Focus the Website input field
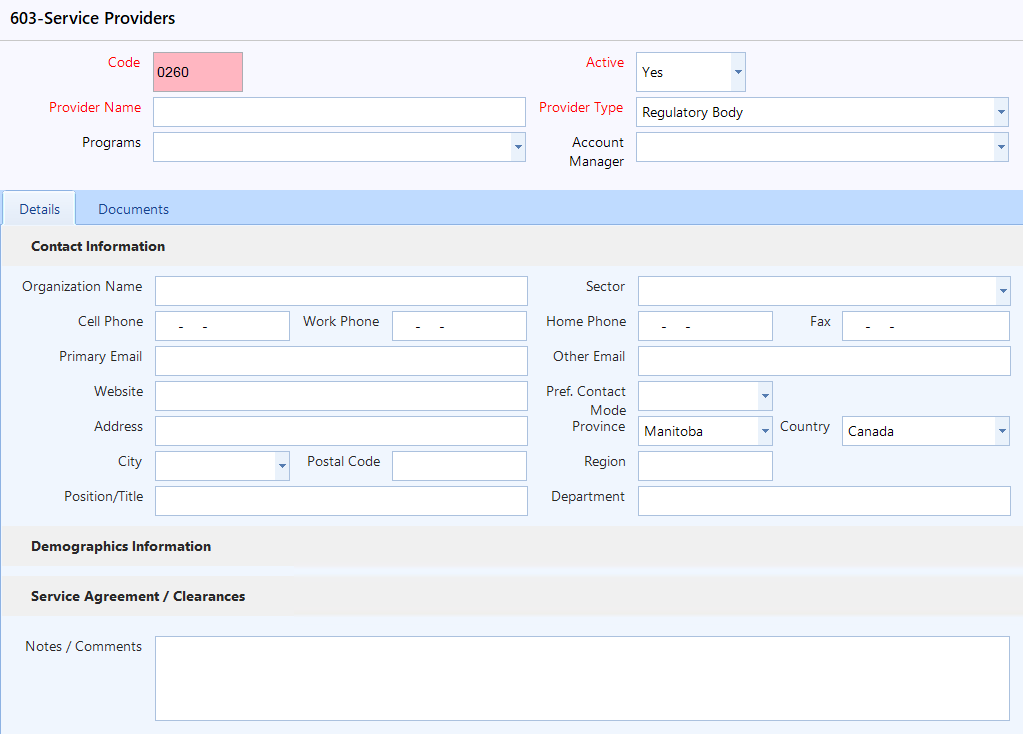Image resolution: width=1023 pixels, height=734 pixels. (341, 396)
